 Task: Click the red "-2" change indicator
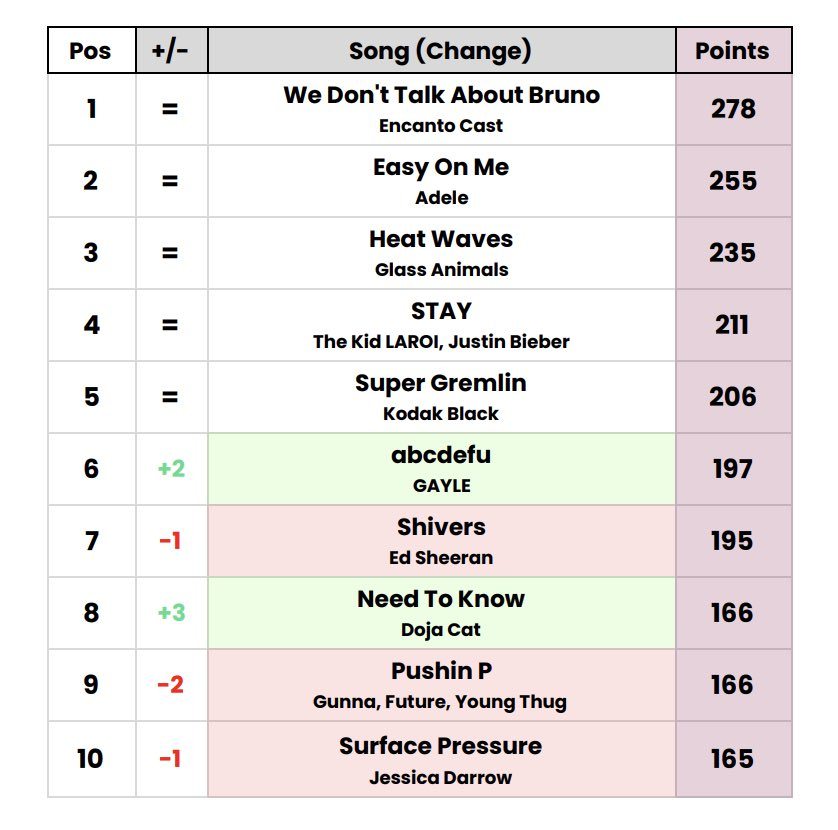pos(171,685)
